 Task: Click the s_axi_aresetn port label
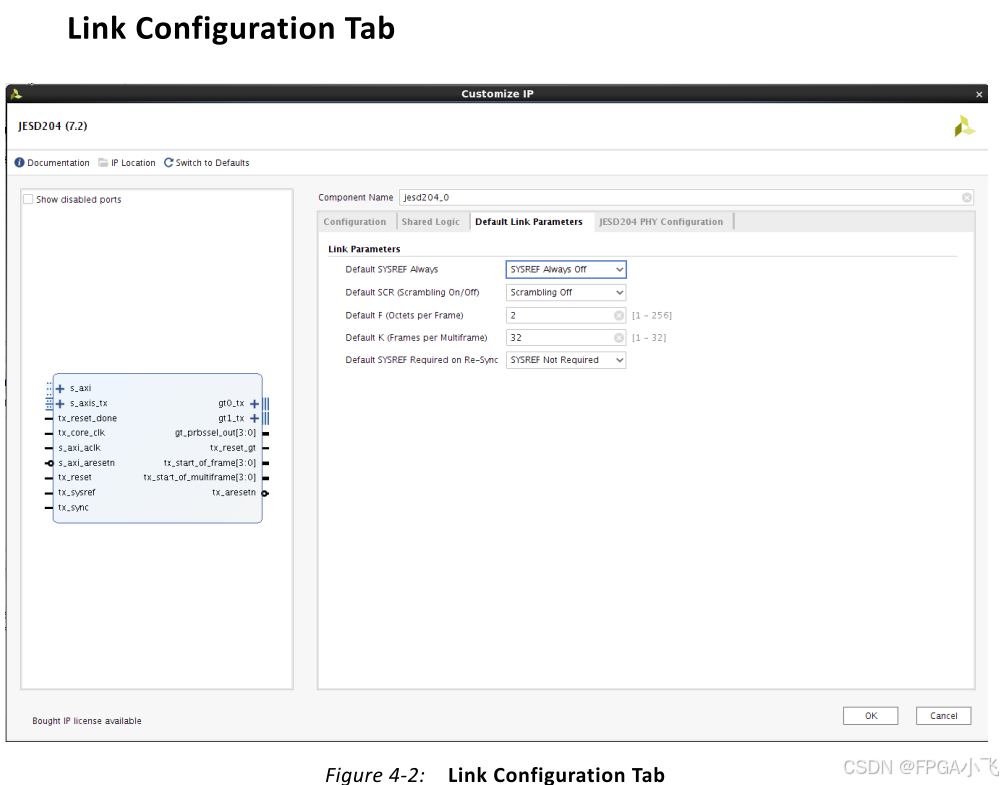[x=86, y=463]
